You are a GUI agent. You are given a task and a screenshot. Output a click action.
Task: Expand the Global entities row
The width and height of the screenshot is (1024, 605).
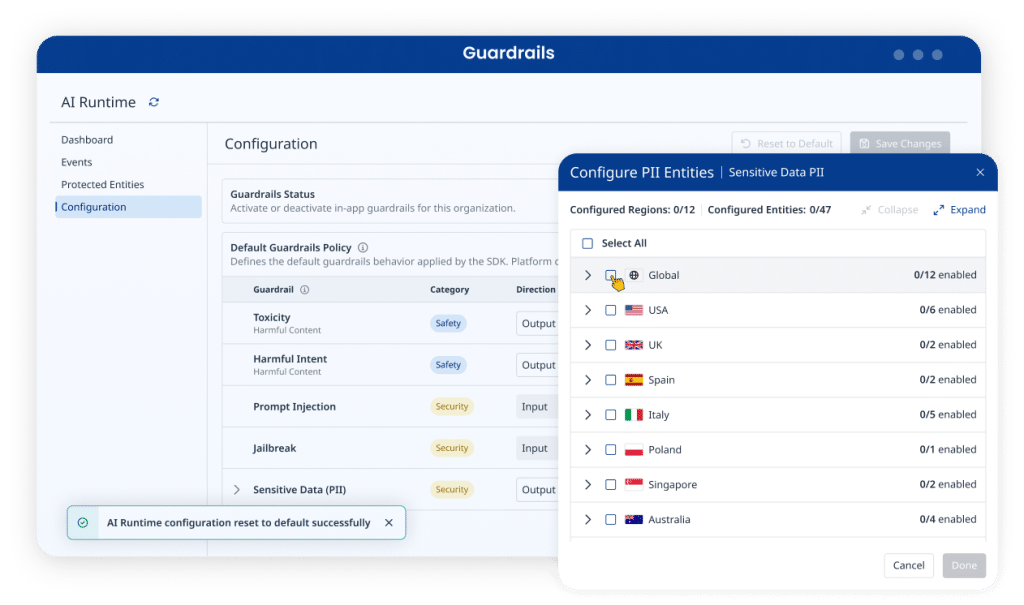point(588,275)
